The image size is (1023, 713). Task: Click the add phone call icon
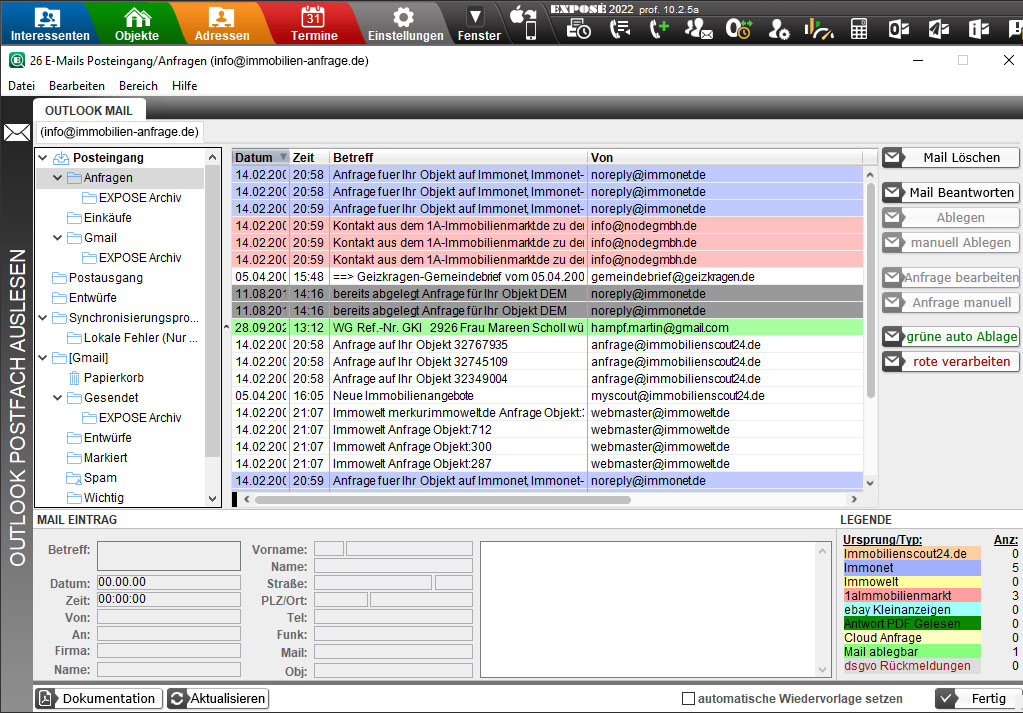pos(658,29)
